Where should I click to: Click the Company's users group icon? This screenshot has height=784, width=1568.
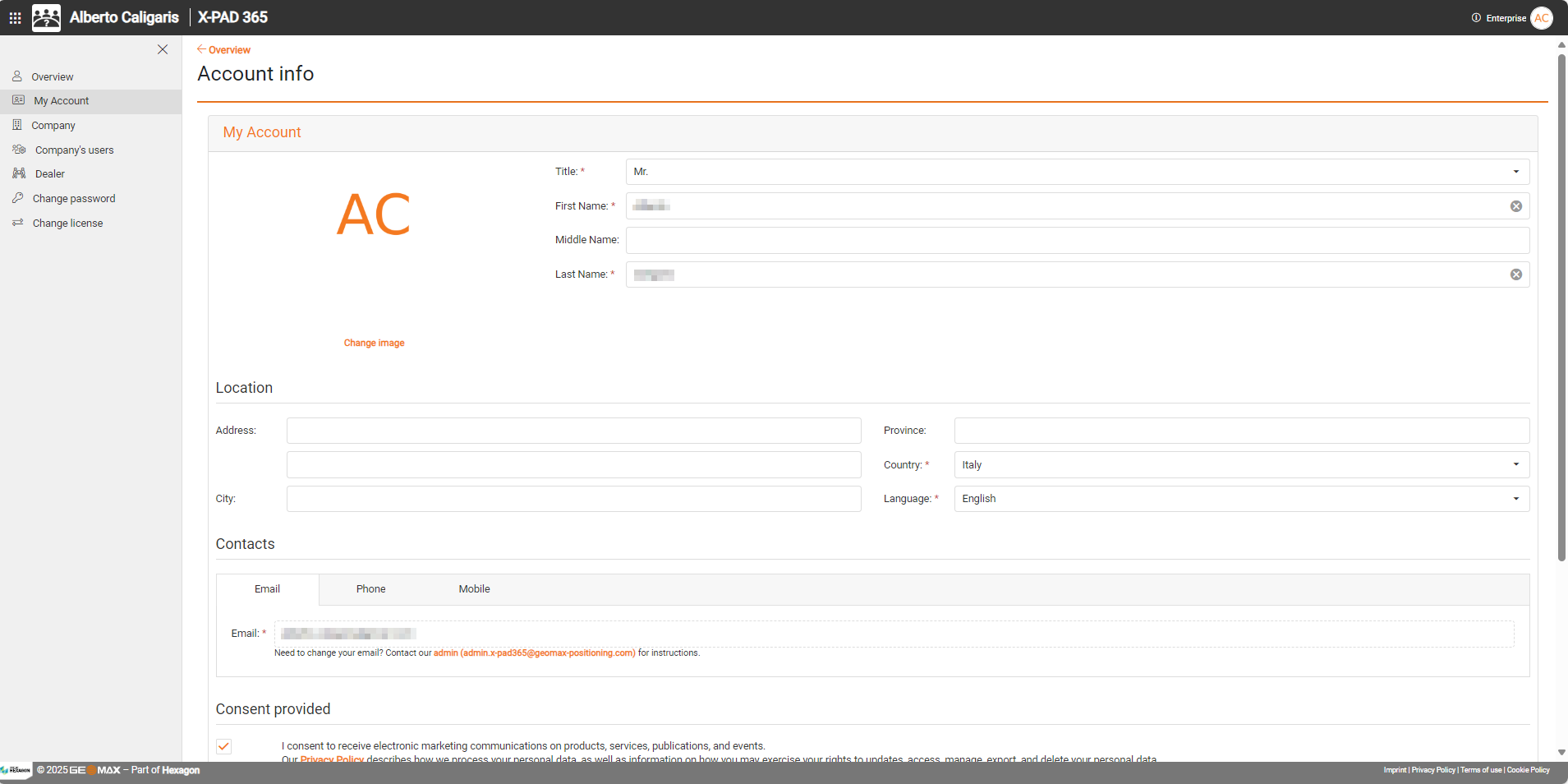[x=19, y=150]
